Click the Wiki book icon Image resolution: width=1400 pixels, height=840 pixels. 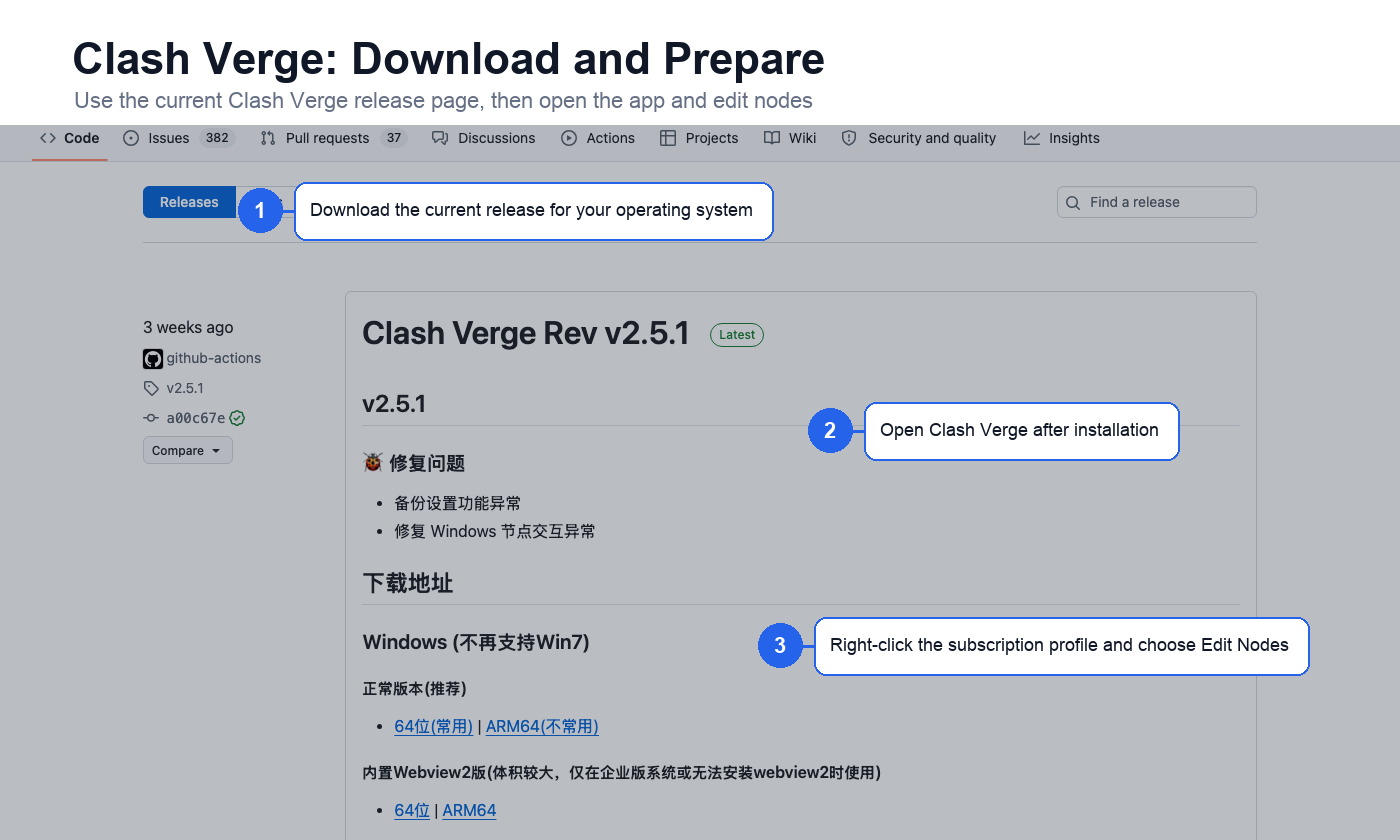tap(772, 138)
